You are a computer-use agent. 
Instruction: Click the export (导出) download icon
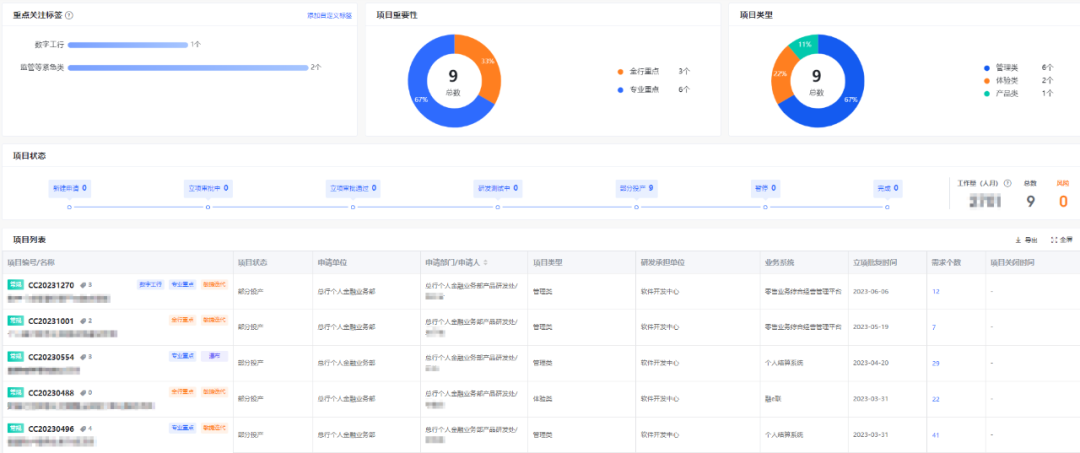pyautogui.click(x=1018, y=240)
